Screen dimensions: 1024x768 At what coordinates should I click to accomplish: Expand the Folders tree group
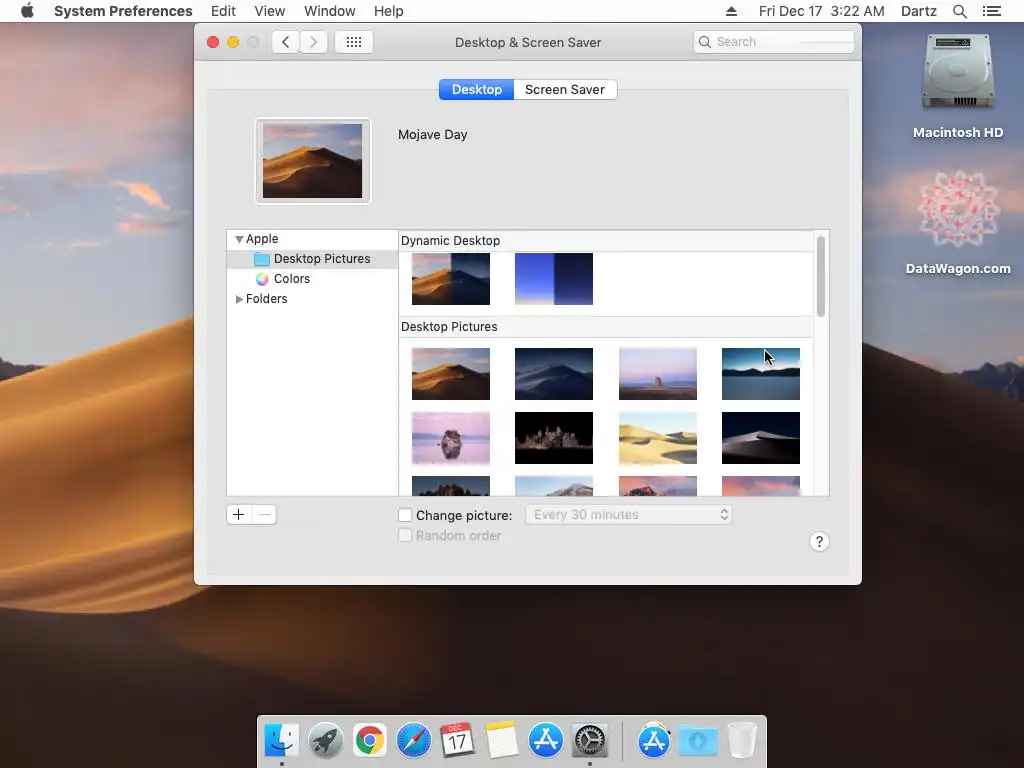239,299
